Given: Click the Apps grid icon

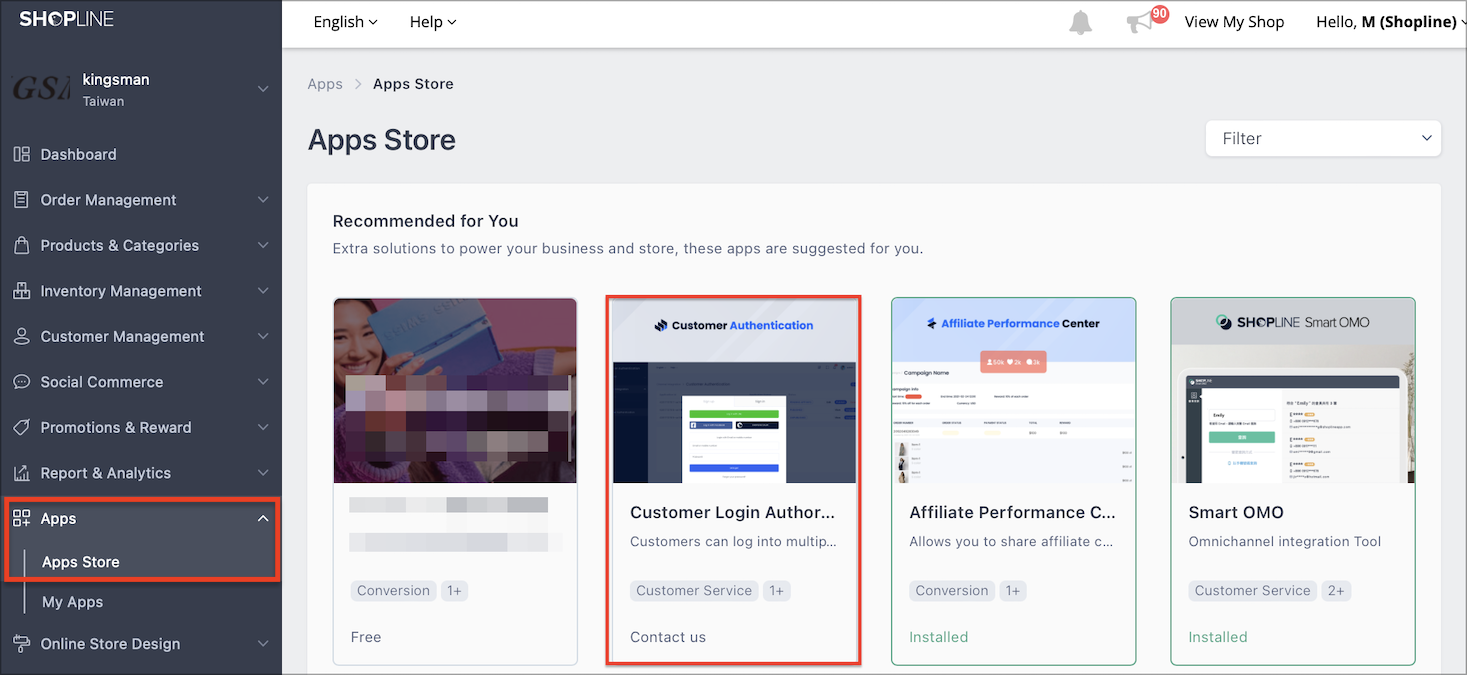Looking at the screenshot, I should pyautogui.click(x=21, y=518).
